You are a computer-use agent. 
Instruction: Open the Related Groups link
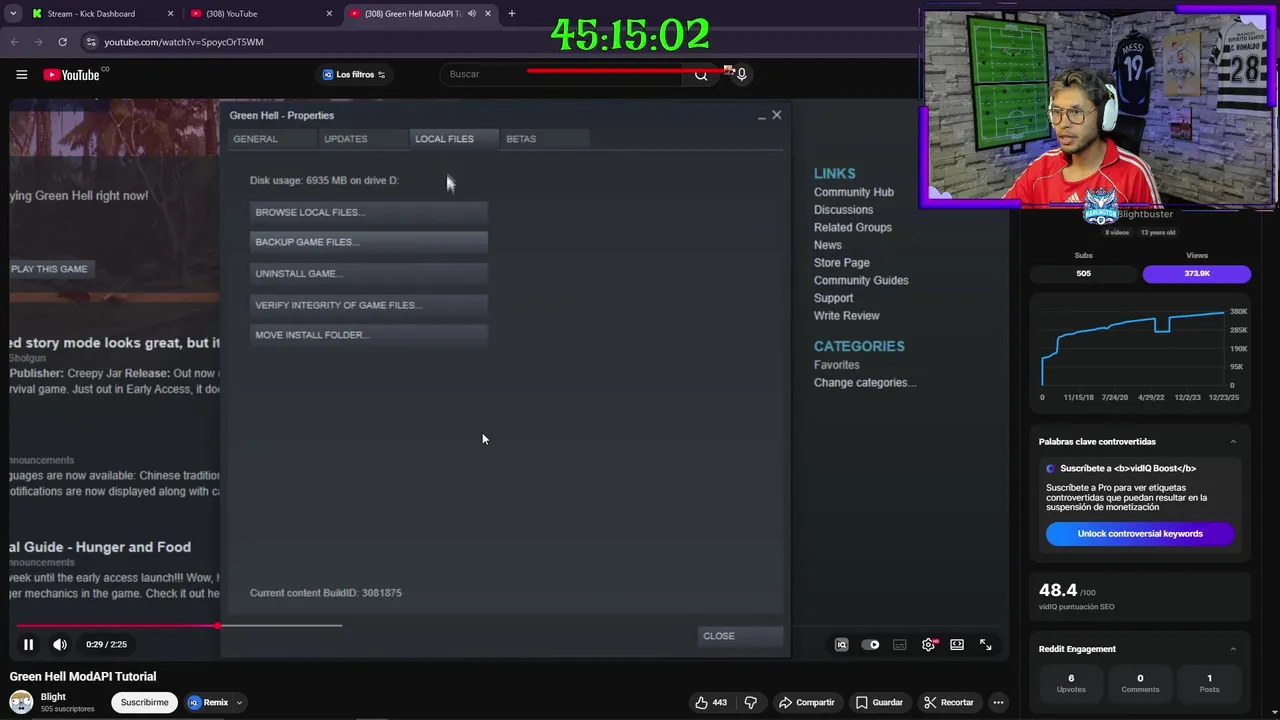click(x=853, y=227)
